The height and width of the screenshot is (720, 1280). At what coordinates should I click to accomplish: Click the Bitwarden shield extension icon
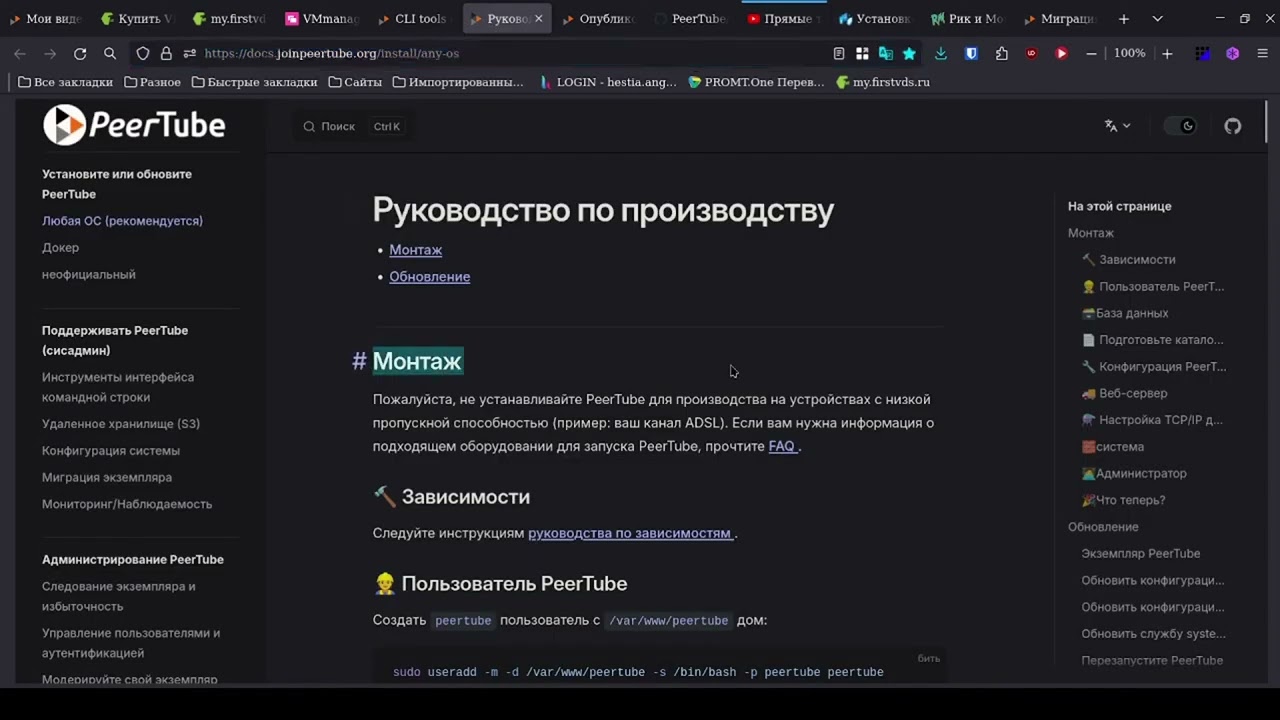(971, 53)
